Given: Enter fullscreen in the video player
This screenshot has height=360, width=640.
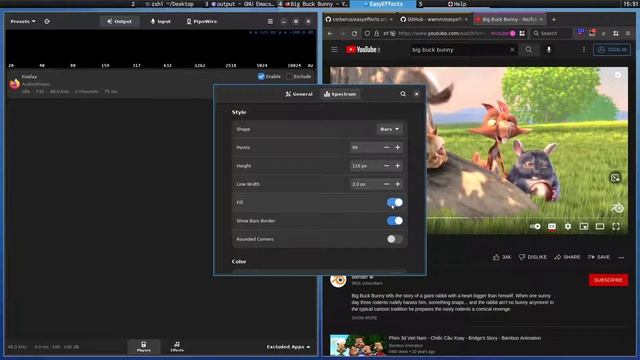Looking at the screenshot, I should pos(616,226).
